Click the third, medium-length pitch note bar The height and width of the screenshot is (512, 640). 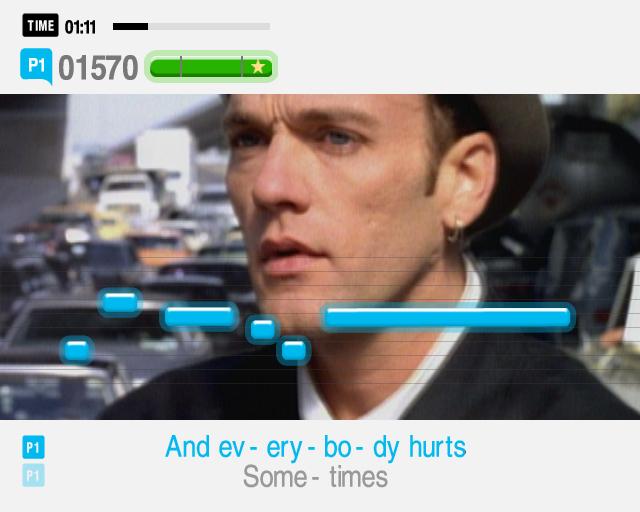click(x=199, y=316)
